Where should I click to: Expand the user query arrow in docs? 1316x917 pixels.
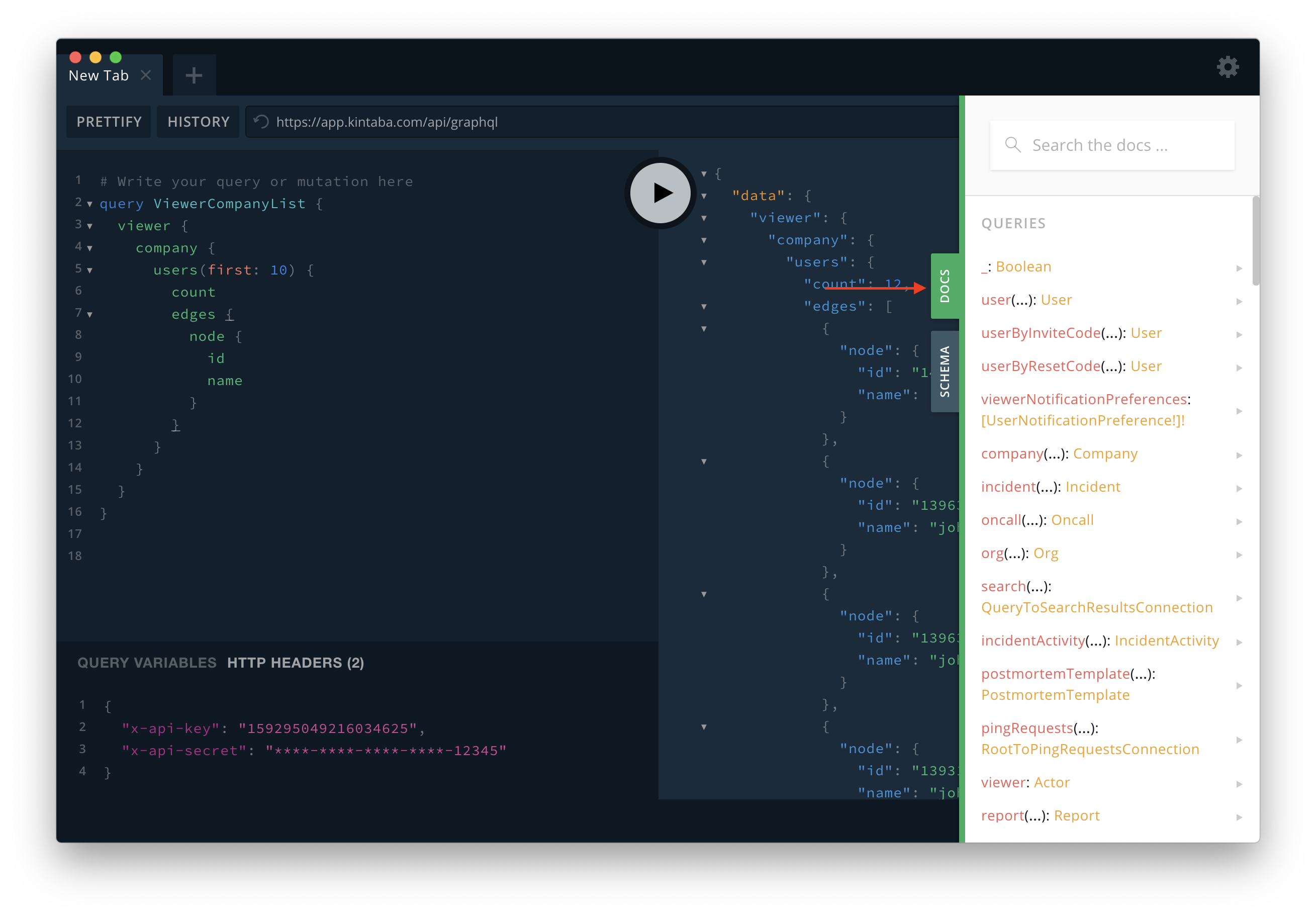coord(1239,302)
